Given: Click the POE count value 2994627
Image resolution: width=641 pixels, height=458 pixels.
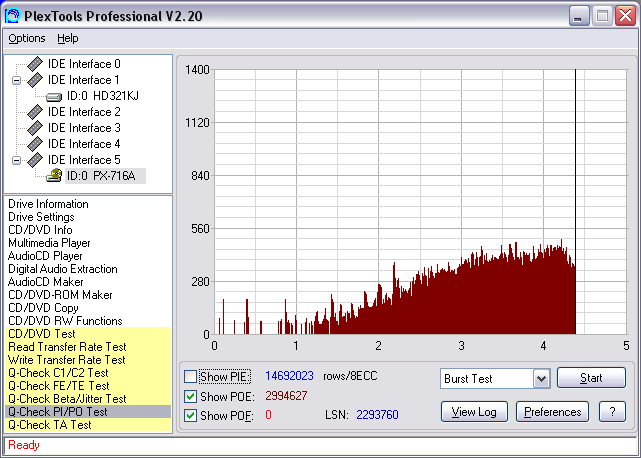Looking at the screenshot, I should pos(286,396).
